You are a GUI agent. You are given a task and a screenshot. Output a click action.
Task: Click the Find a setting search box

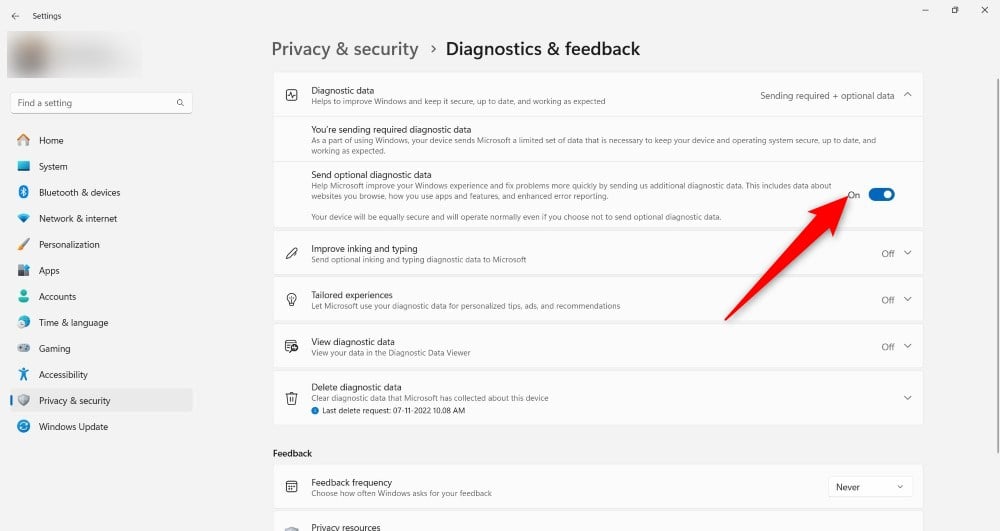(101, 103)
